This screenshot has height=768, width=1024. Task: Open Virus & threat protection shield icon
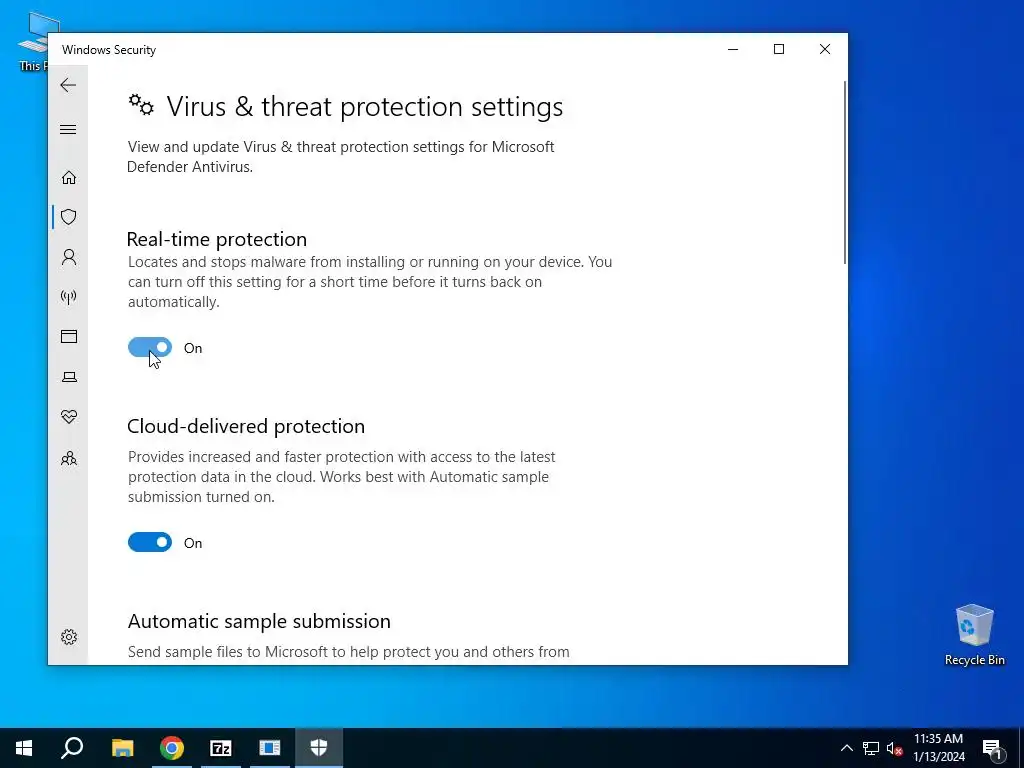tap(69, 217)
